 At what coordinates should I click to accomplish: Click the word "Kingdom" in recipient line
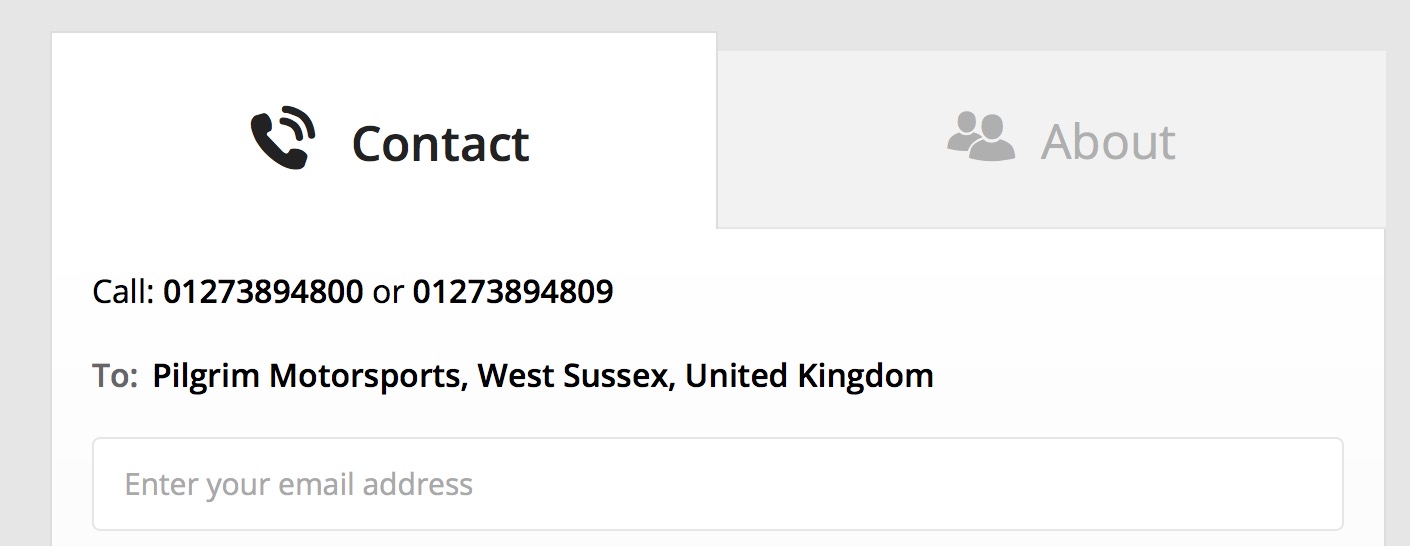click(865, 376)
